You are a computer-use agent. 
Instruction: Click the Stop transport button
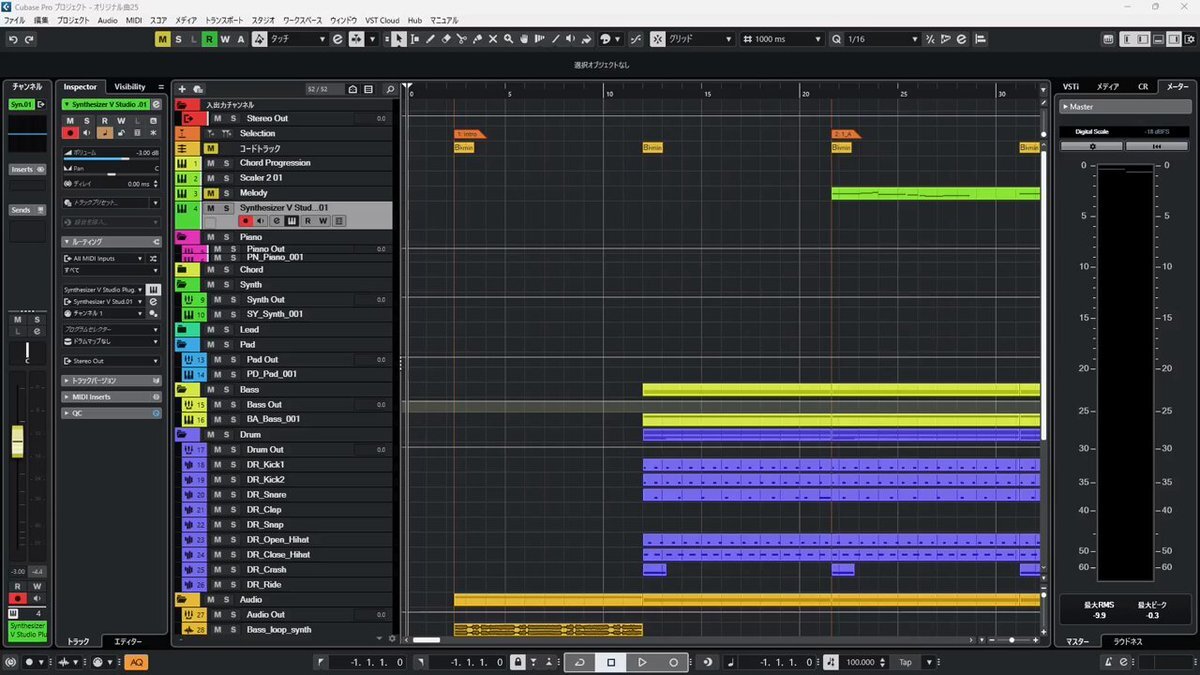click(x=611, y=662)
